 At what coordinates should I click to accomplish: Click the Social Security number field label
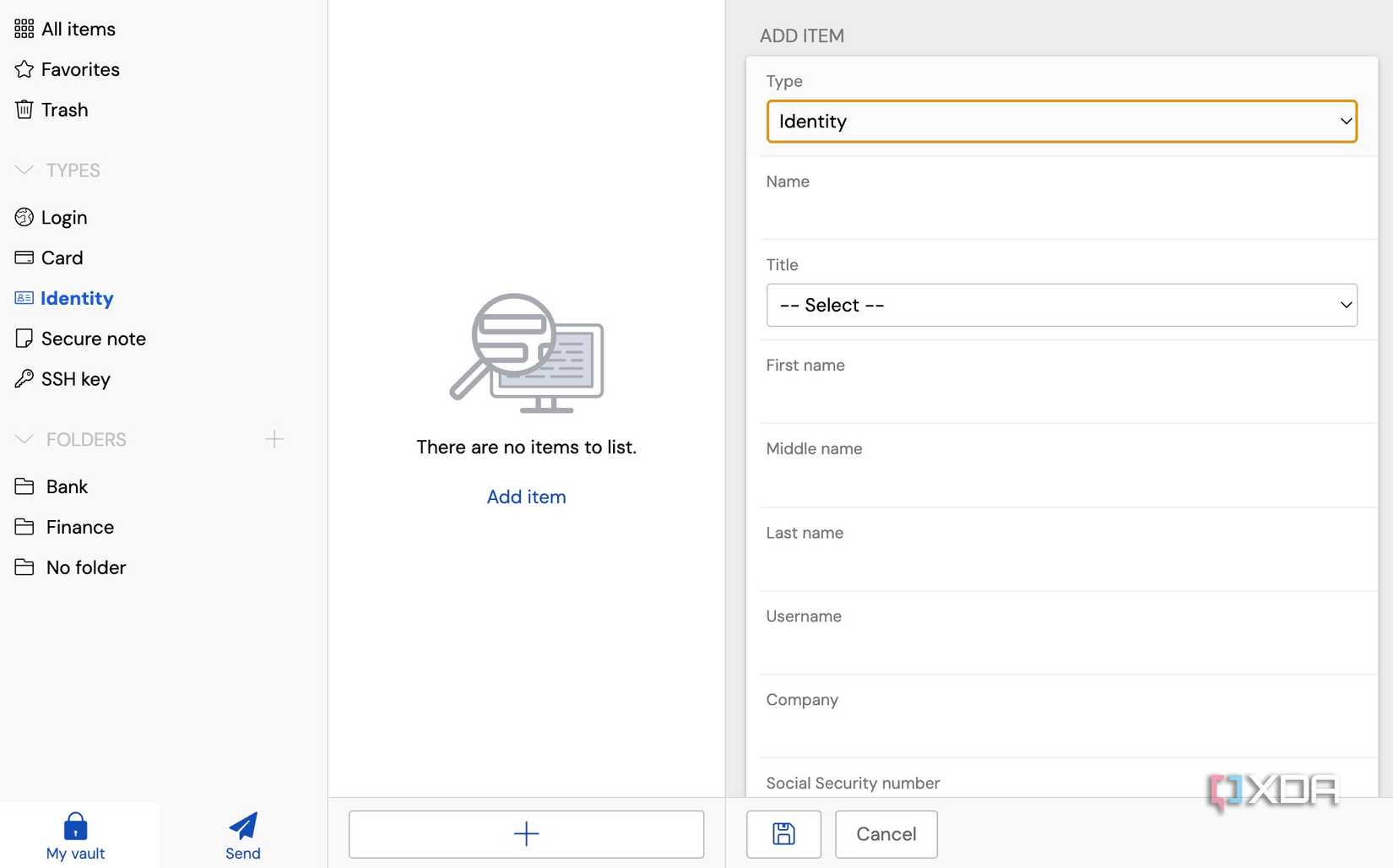[853, 783]
